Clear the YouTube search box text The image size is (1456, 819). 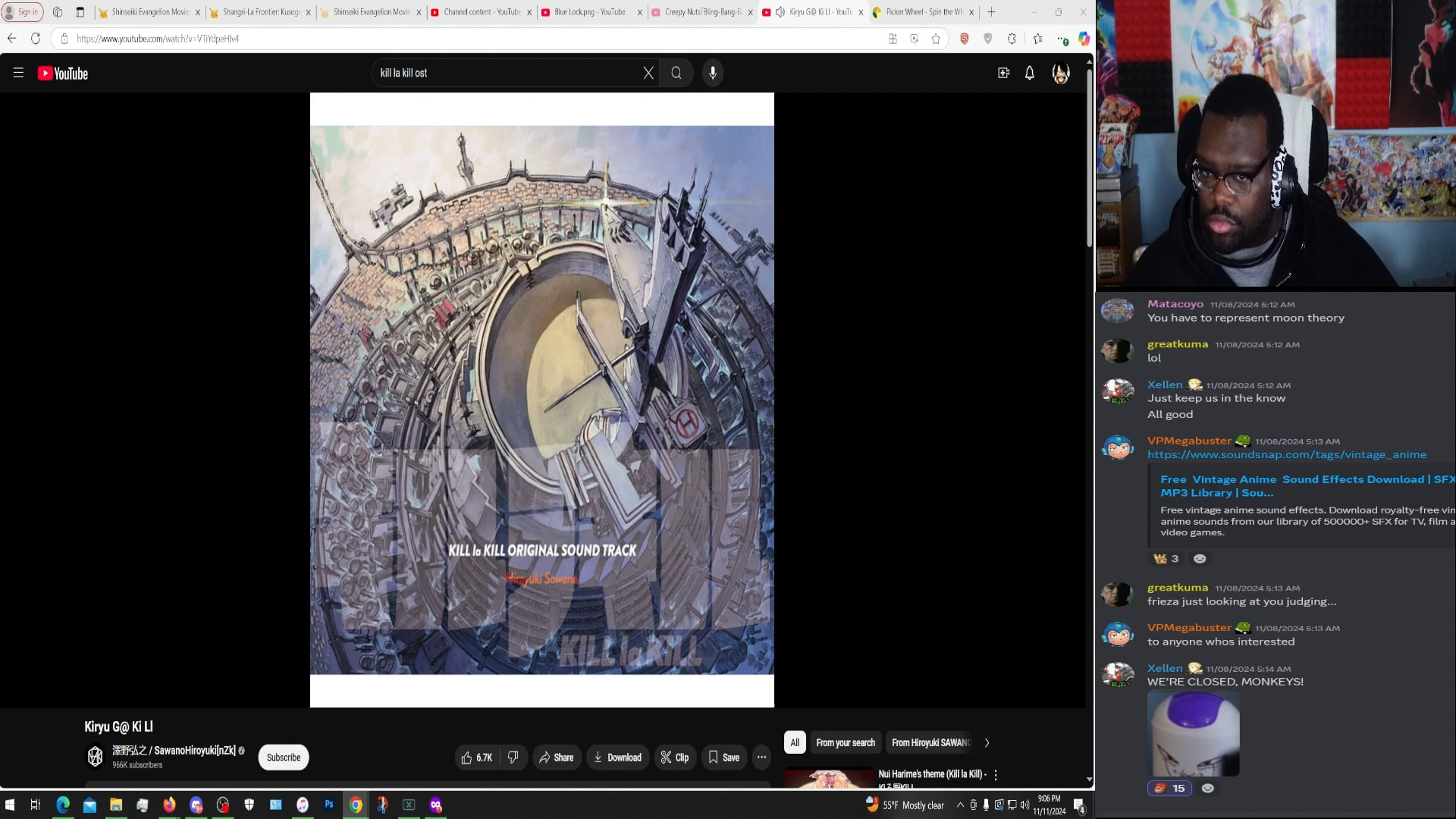point(648,73)
